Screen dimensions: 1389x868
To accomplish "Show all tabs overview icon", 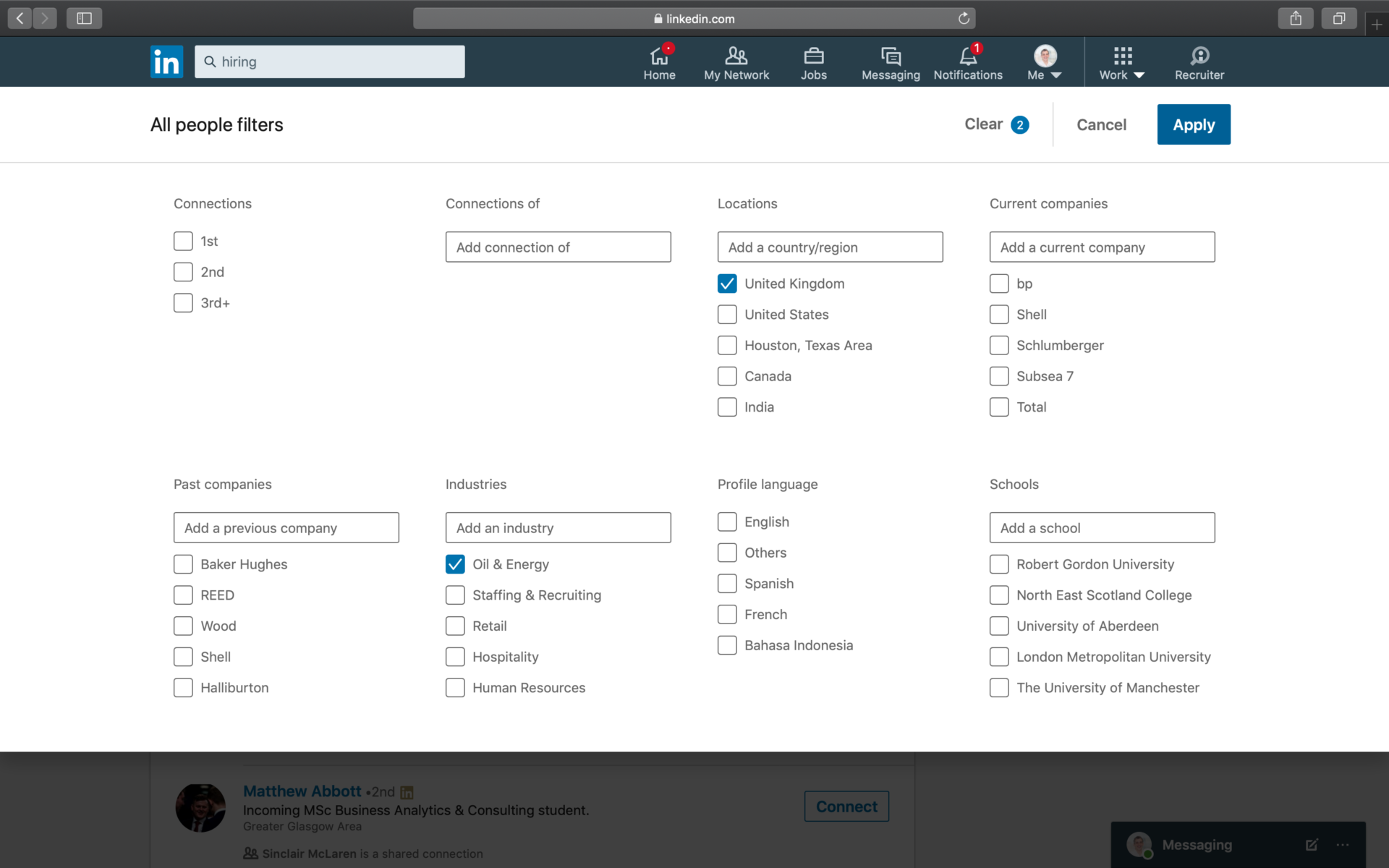I will click(x=1339, y=18).
